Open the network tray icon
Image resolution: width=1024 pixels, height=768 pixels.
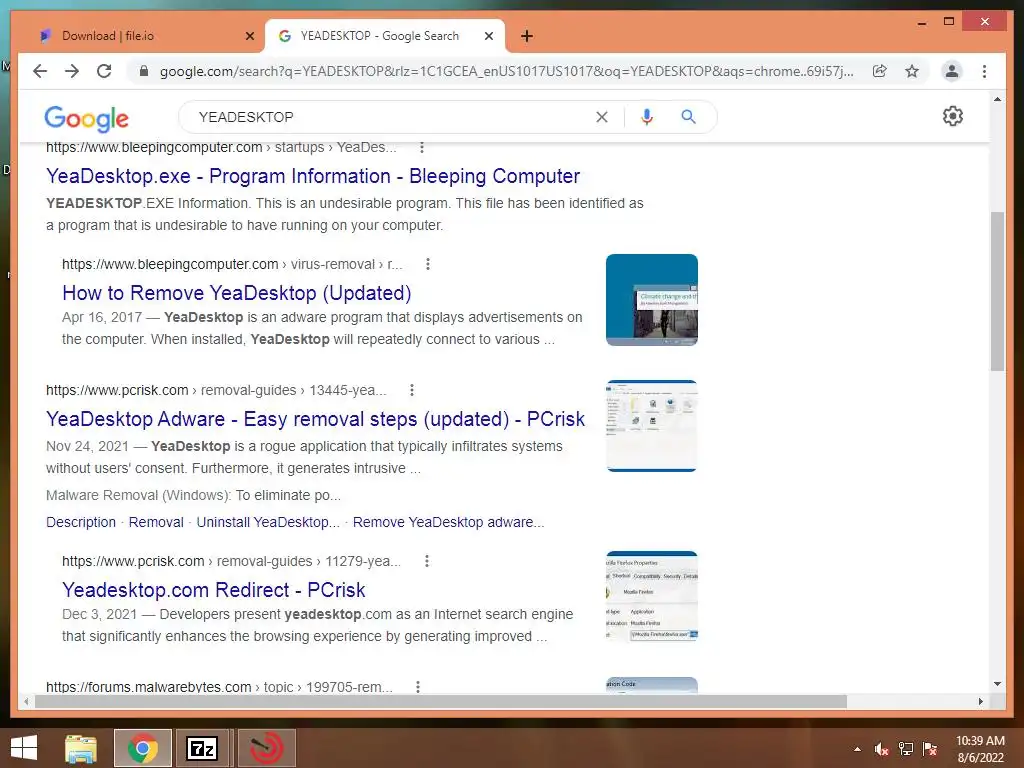point(906,749)
